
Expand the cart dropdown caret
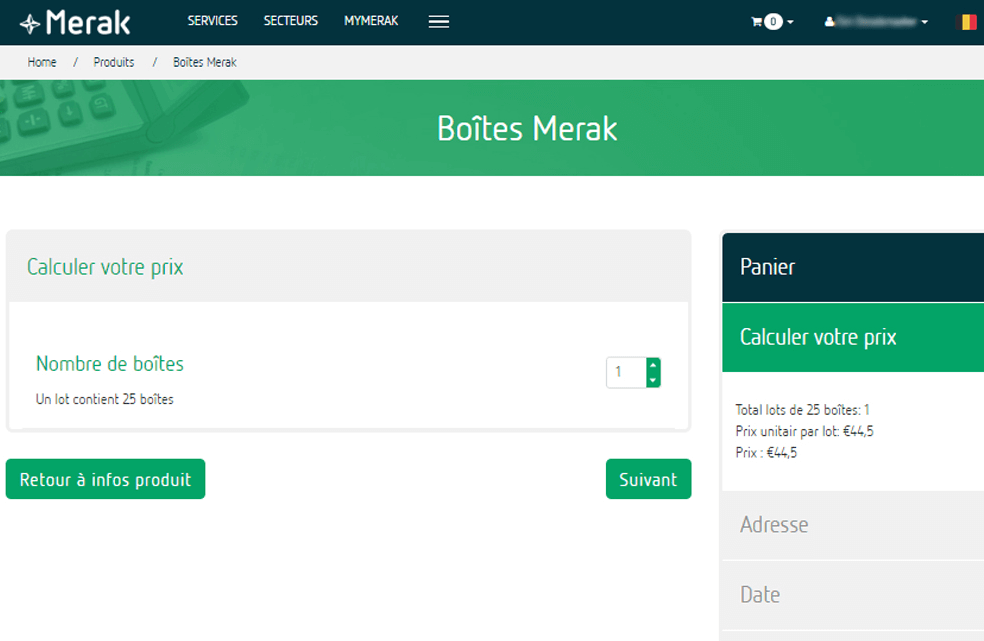791,22
